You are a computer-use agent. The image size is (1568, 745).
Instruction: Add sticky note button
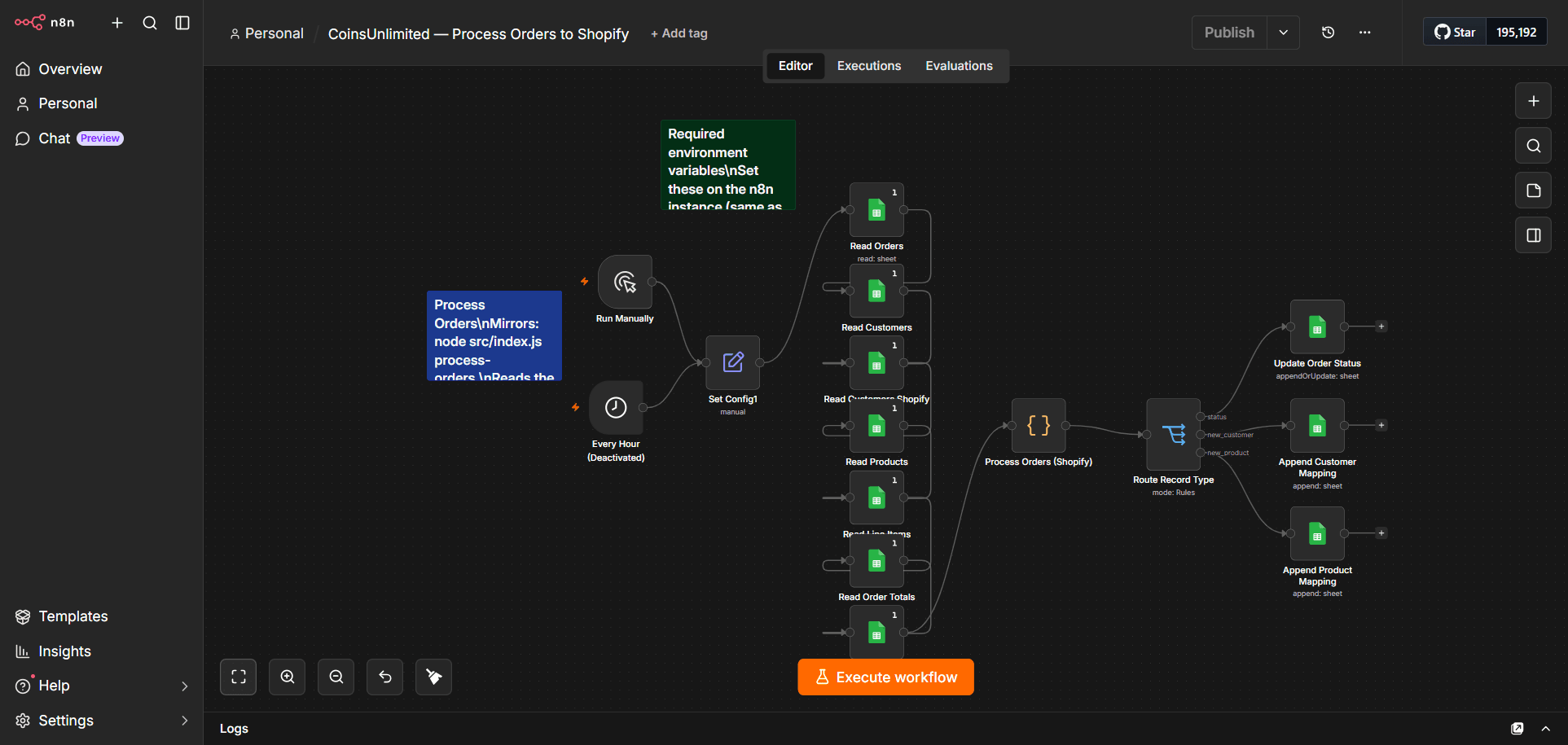(1533, 191)
